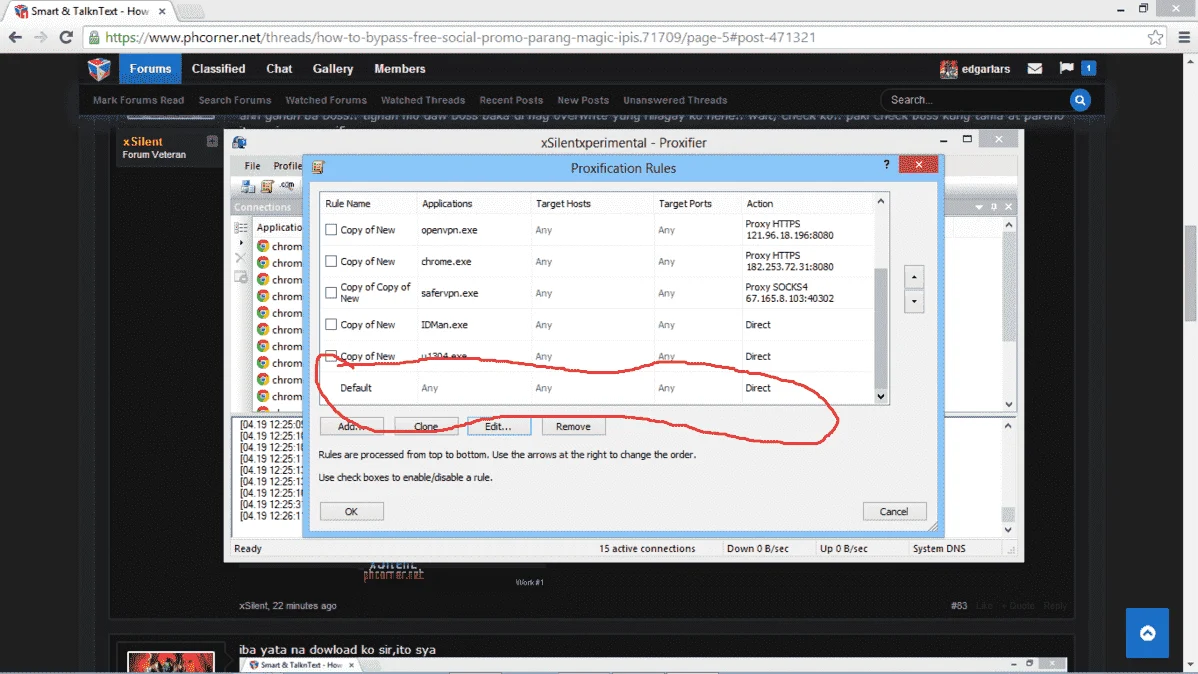Click the rules list scroll-up arrow
Screen dimensions: 1198x674
pos(880,202)
